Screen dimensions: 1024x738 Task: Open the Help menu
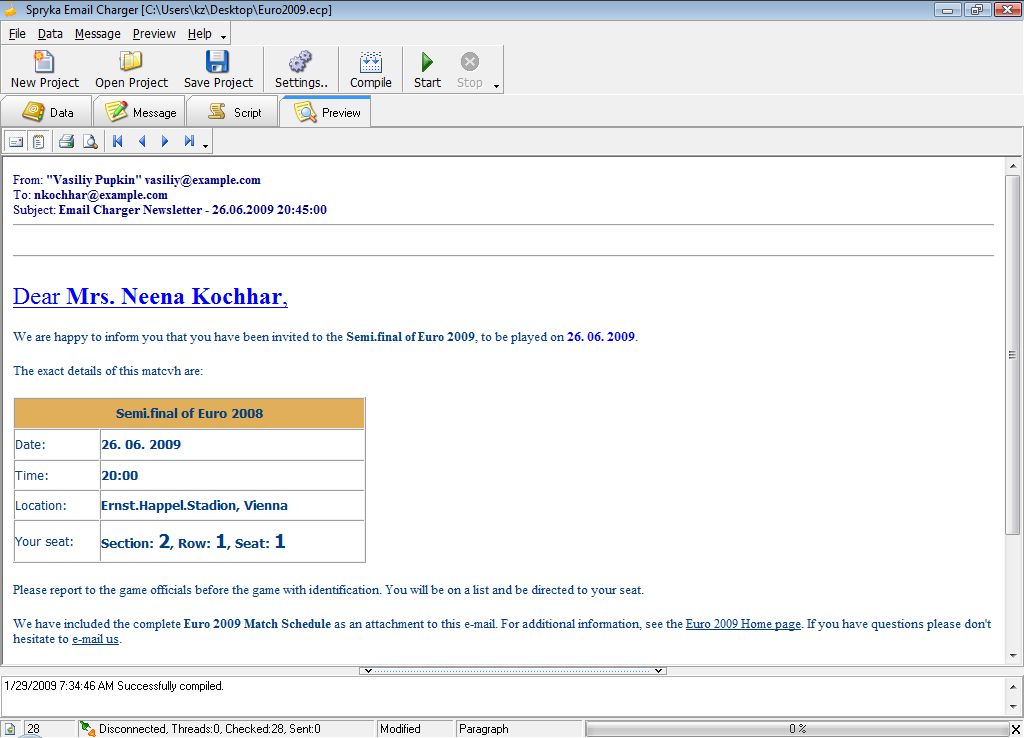click(x=199, y=33)
